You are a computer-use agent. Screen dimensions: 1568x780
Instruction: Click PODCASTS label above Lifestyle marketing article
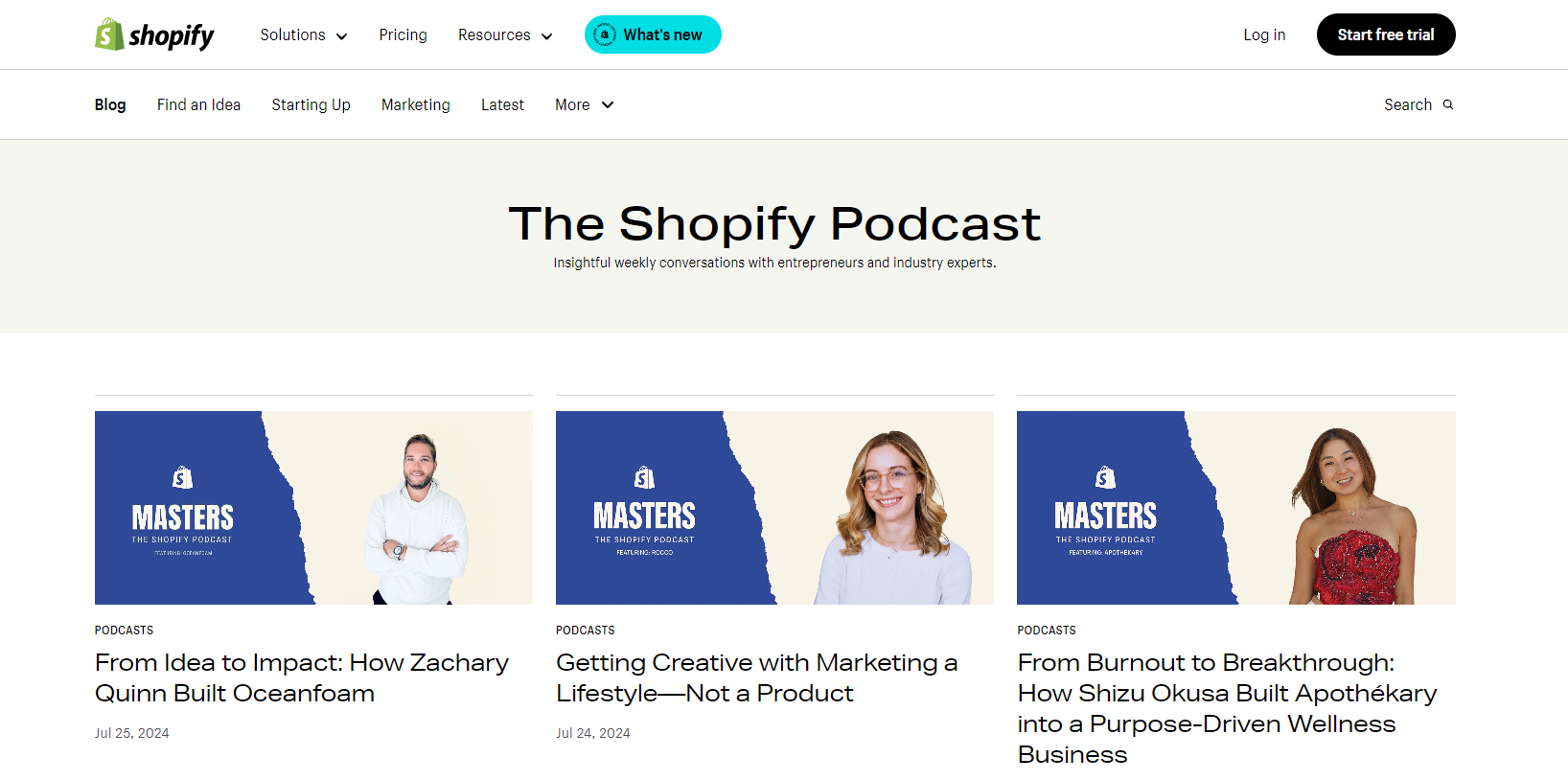(586, 631)
